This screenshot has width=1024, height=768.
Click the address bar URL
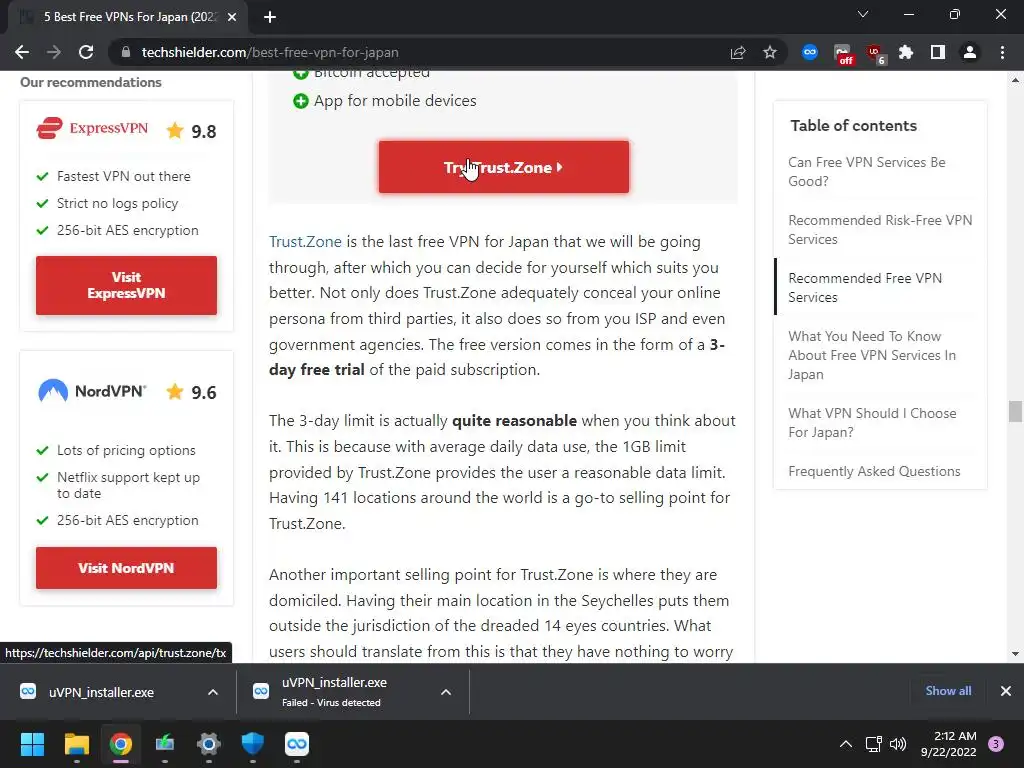click(270, 52)
